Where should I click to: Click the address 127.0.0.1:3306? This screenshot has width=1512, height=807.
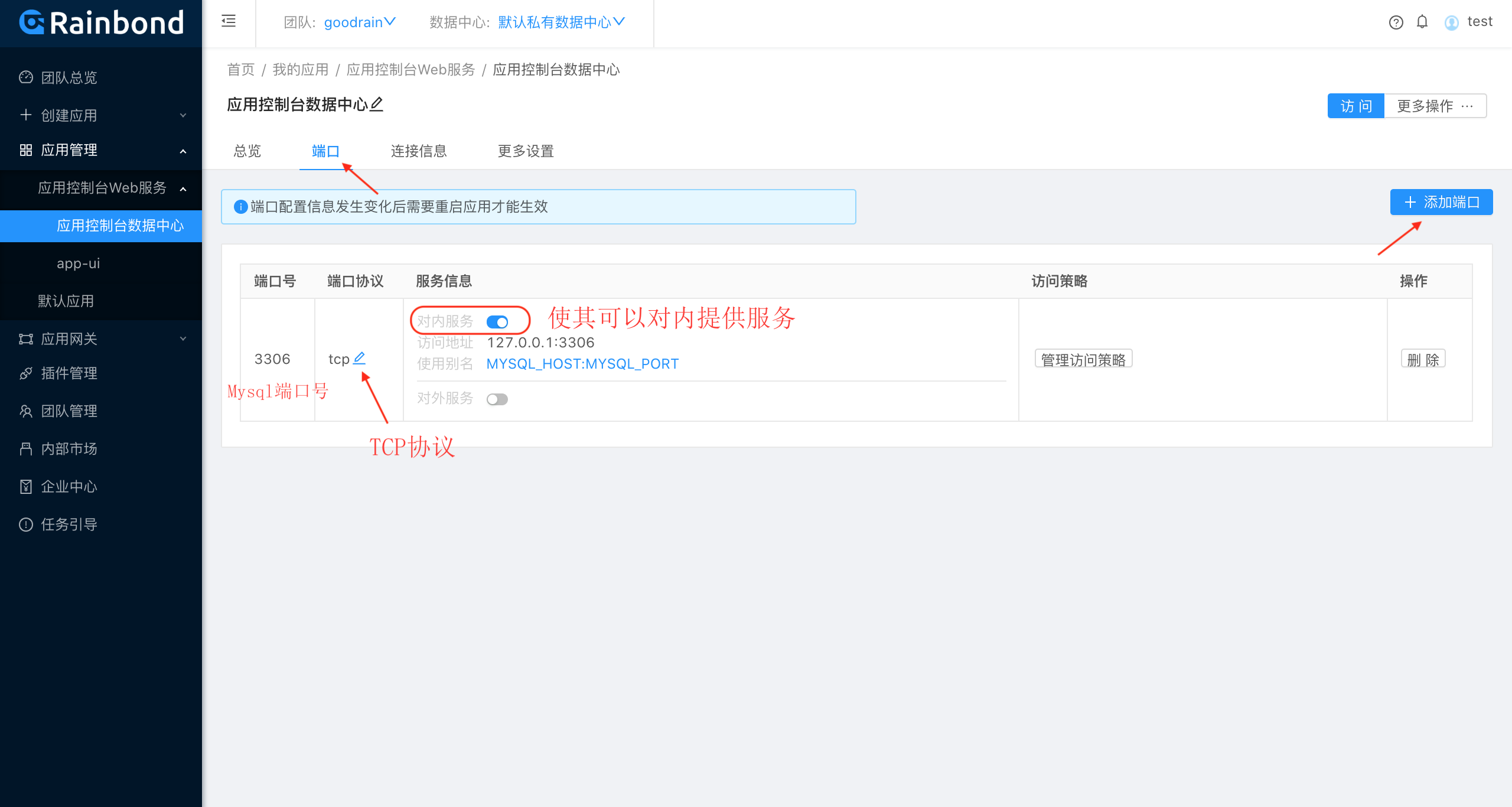click(540, 343)
